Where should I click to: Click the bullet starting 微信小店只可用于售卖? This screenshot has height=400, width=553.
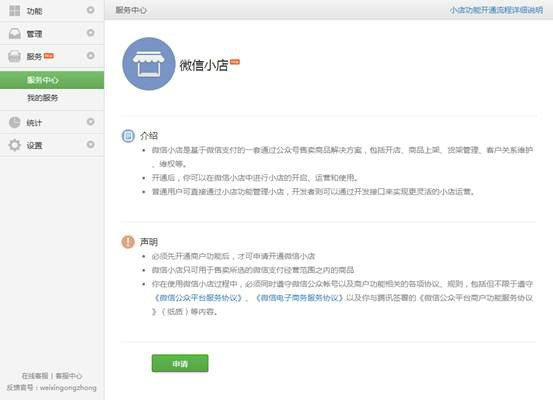[x=253, y=270]
